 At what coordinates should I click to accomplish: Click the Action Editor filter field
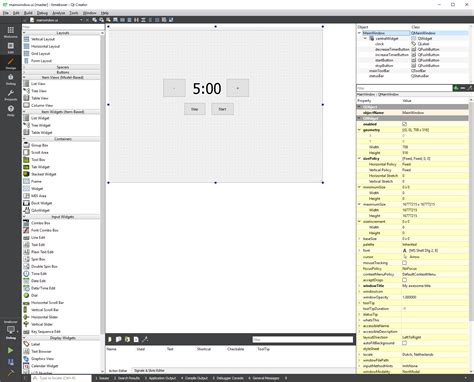point(303,340)
